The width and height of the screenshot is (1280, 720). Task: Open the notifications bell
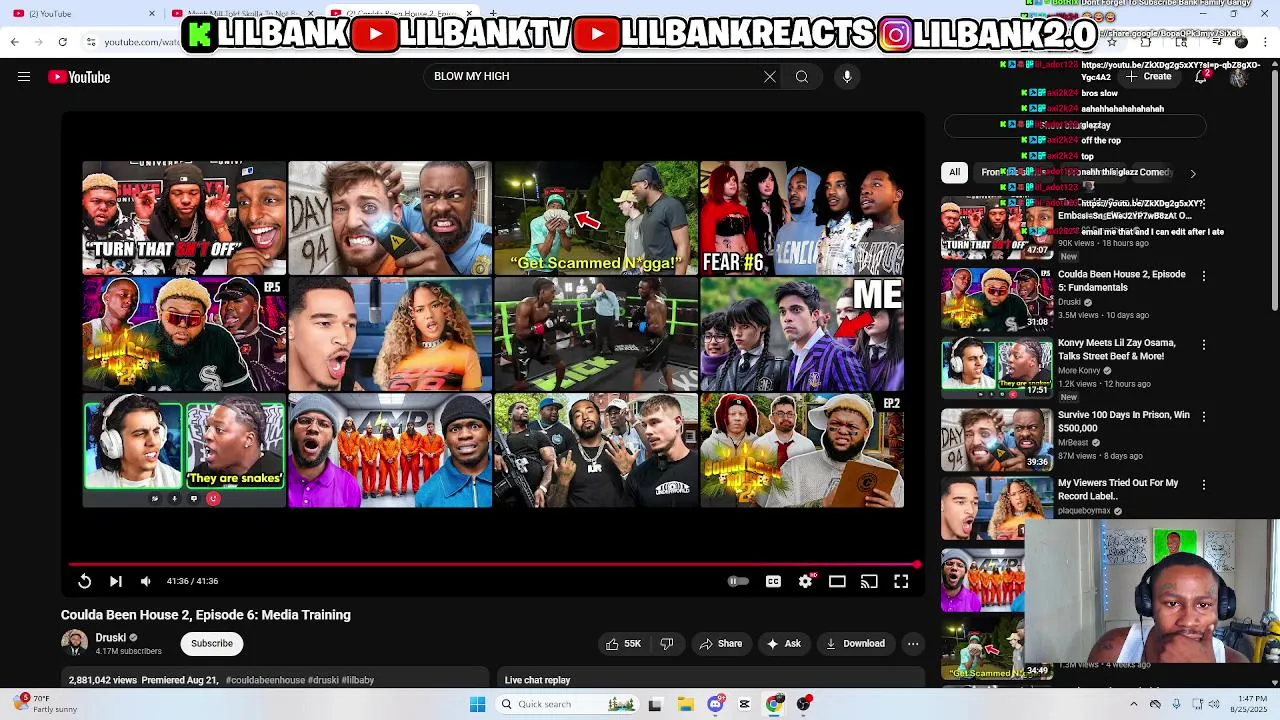1201,77
